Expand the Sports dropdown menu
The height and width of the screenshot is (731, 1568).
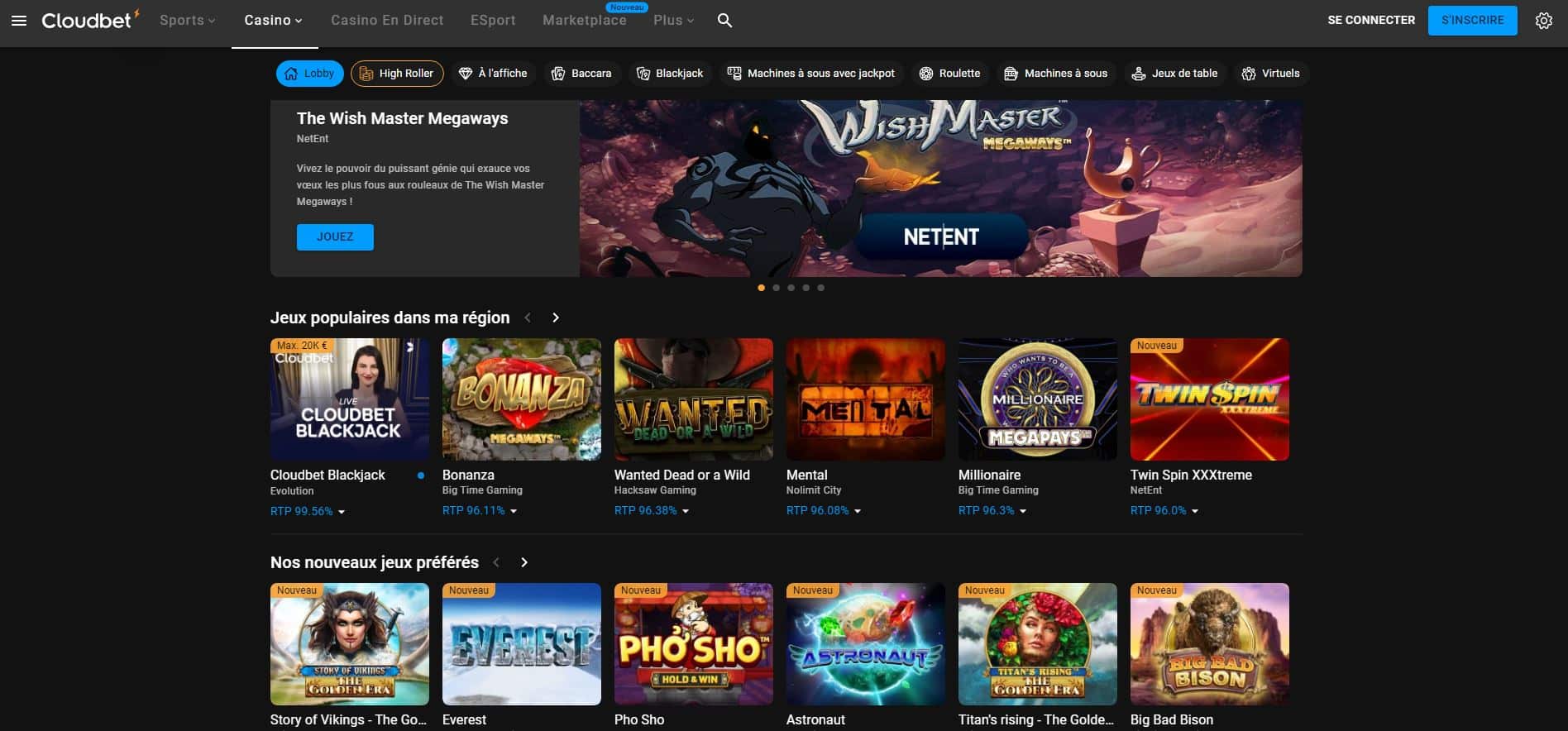click(187, 21)
